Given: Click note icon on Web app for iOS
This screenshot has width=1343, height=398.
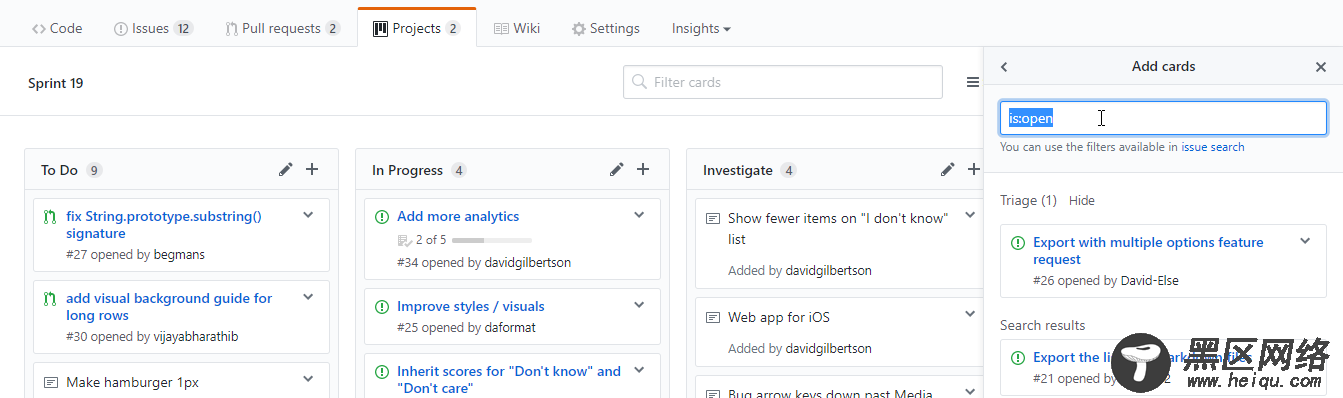Looking at the screenshot, I should coord(713,317).
